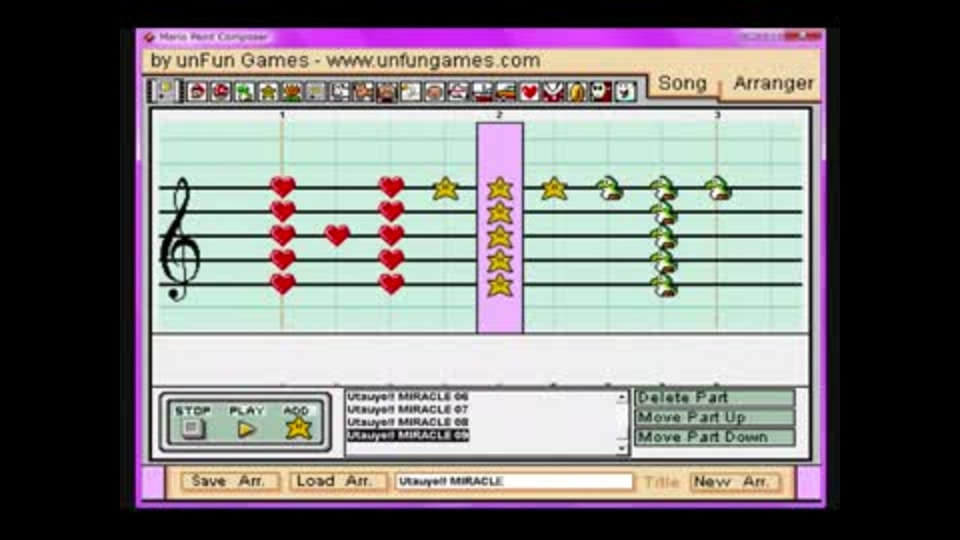Select the Cat instrument icon
960x540 pixels.
pyautogui.click(x=364, y=92)
